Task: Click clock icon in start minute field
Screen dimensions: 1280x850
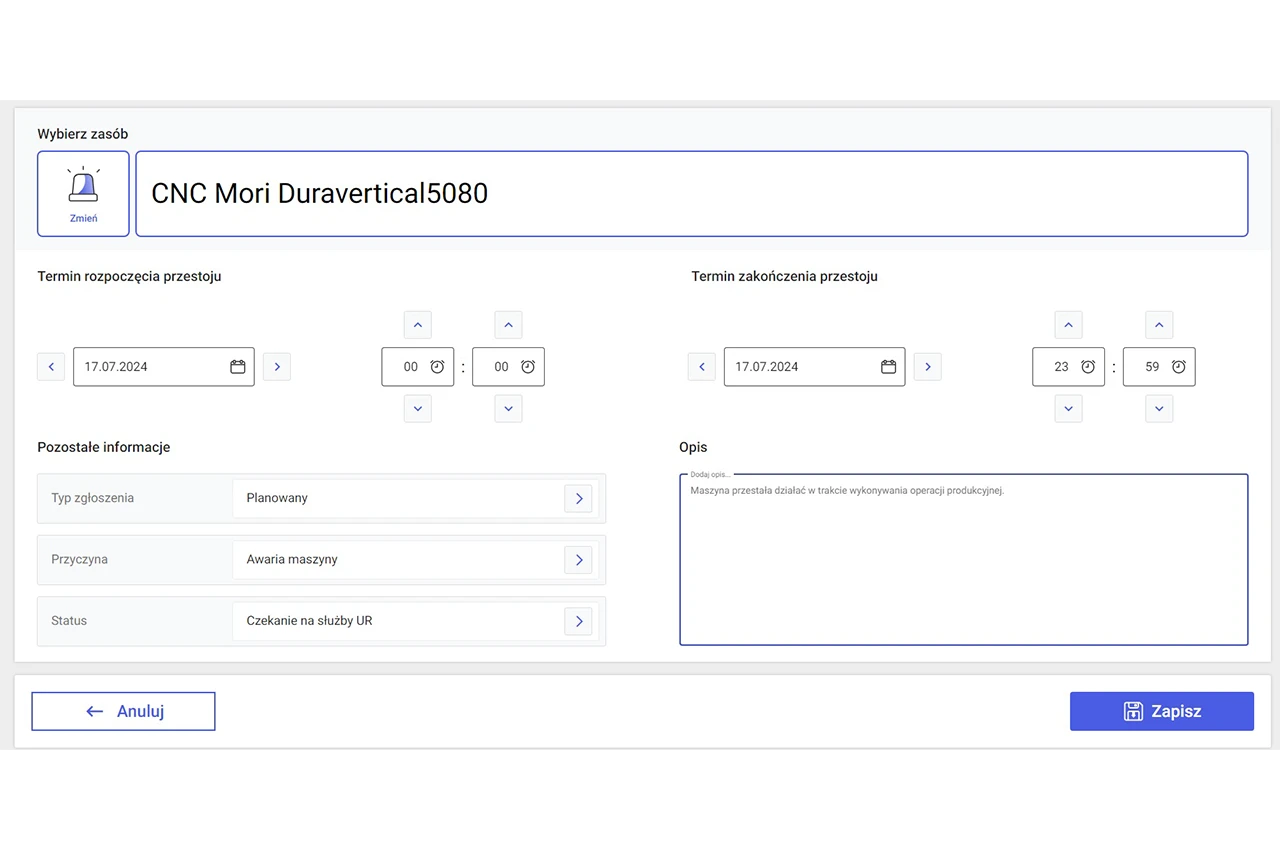Action: click(528, 367)
